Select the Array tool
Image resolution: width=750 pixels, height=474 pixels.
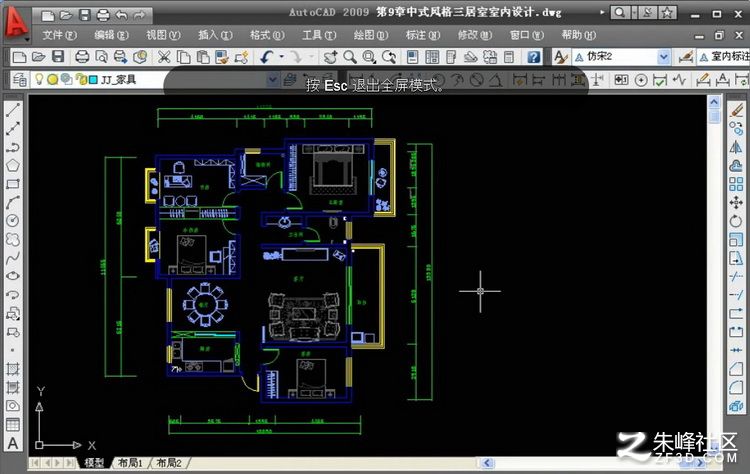pyautogui.click(x=737, y=184)
